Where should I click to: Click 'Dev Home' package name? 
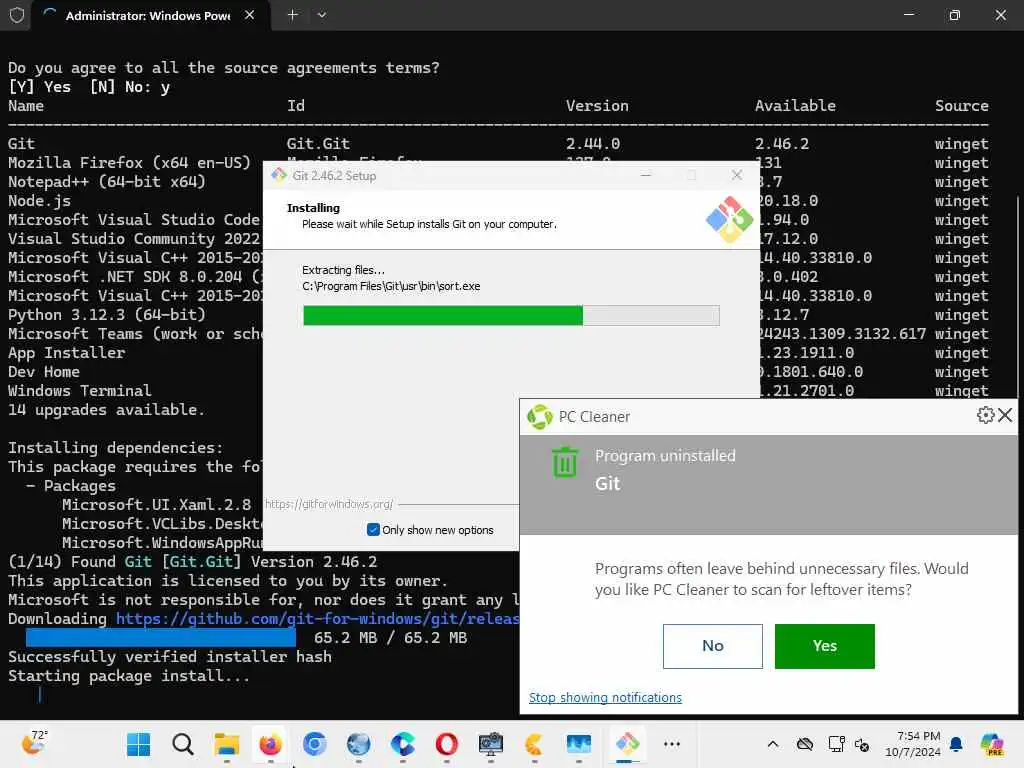(44, 372)
